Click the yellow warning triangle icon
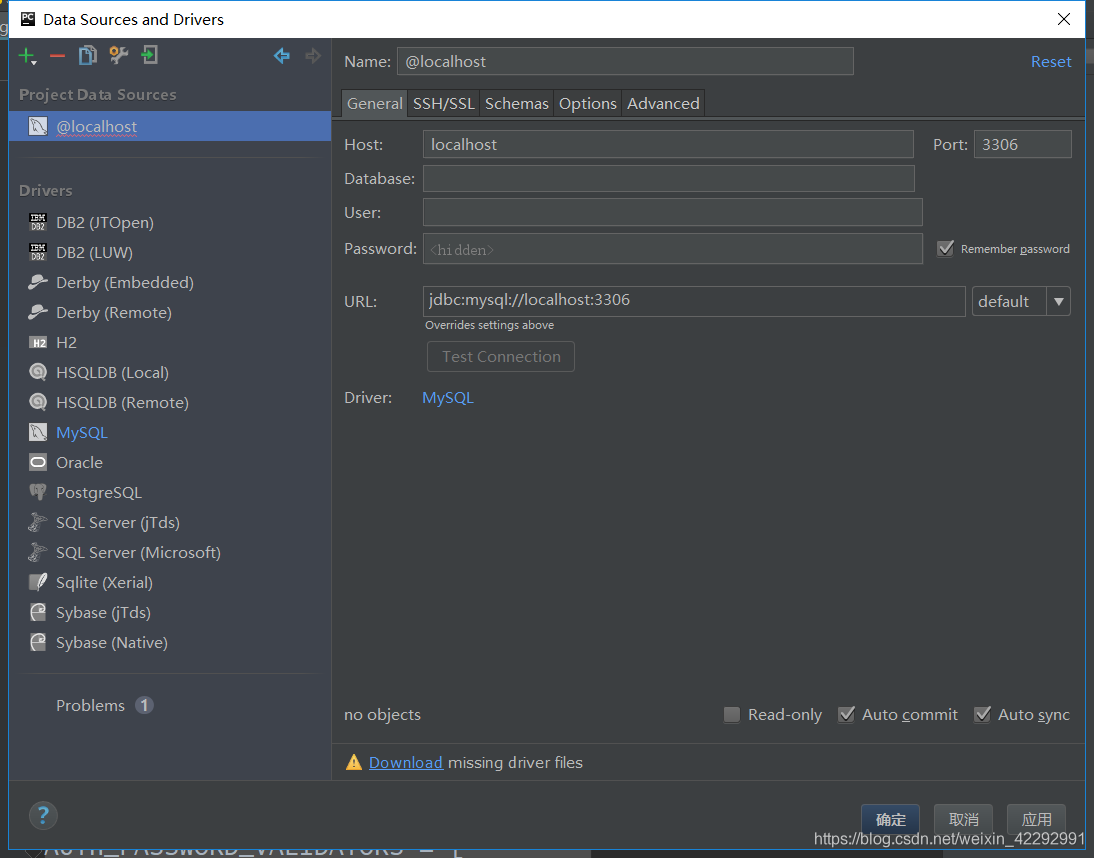 (354, 762)
